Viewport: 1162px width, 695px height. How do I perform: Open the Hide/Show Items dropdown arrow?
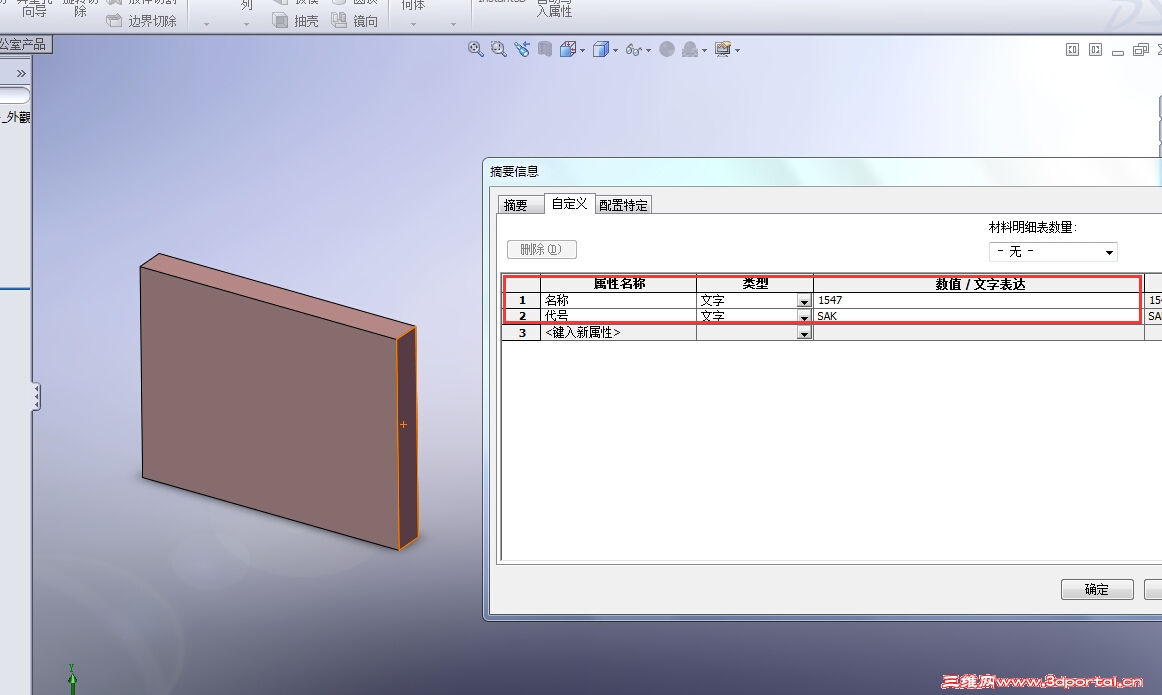point(648,50)
